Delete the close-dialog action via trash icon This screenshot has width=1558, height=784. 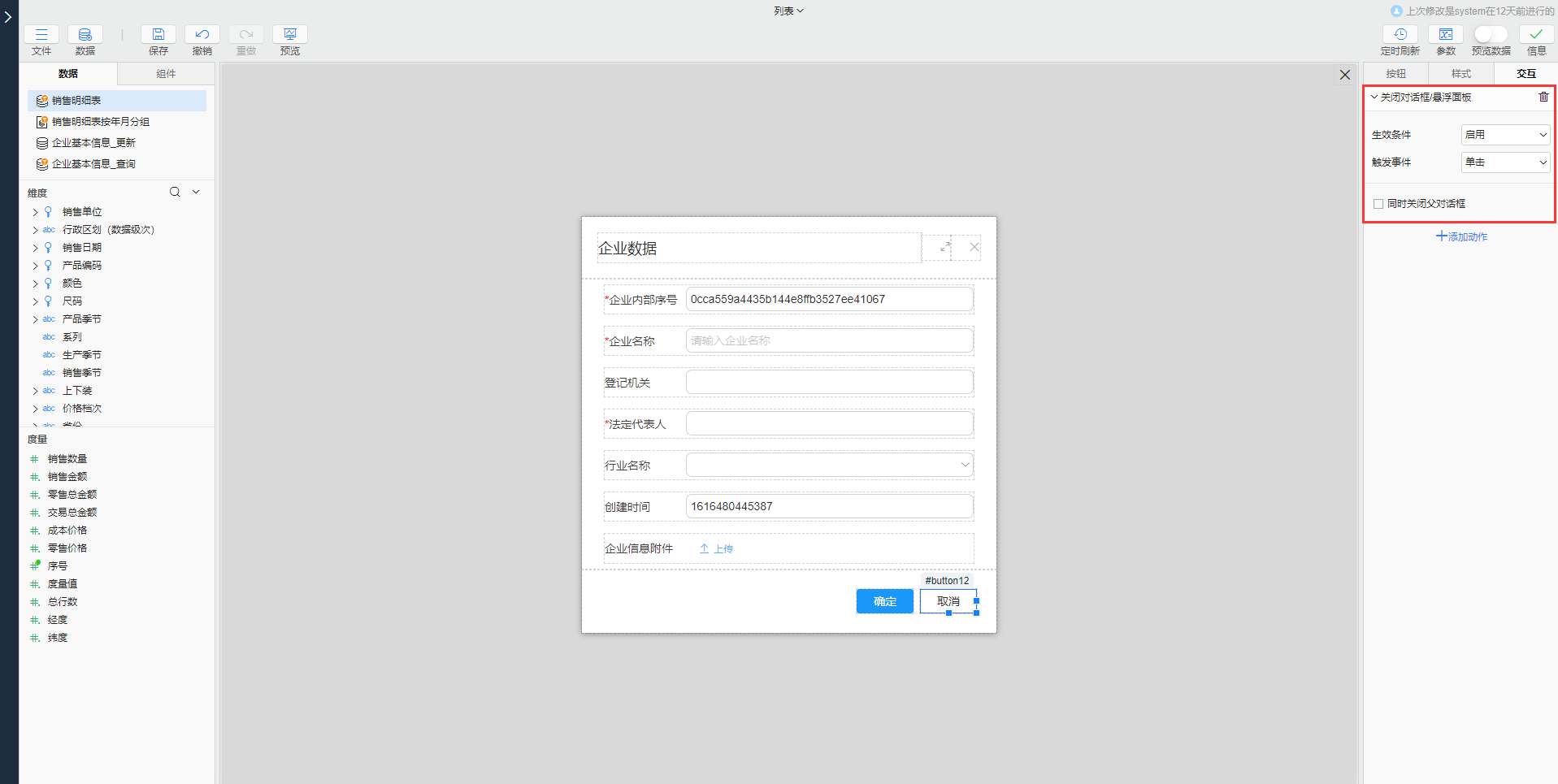coord(1543,97)
